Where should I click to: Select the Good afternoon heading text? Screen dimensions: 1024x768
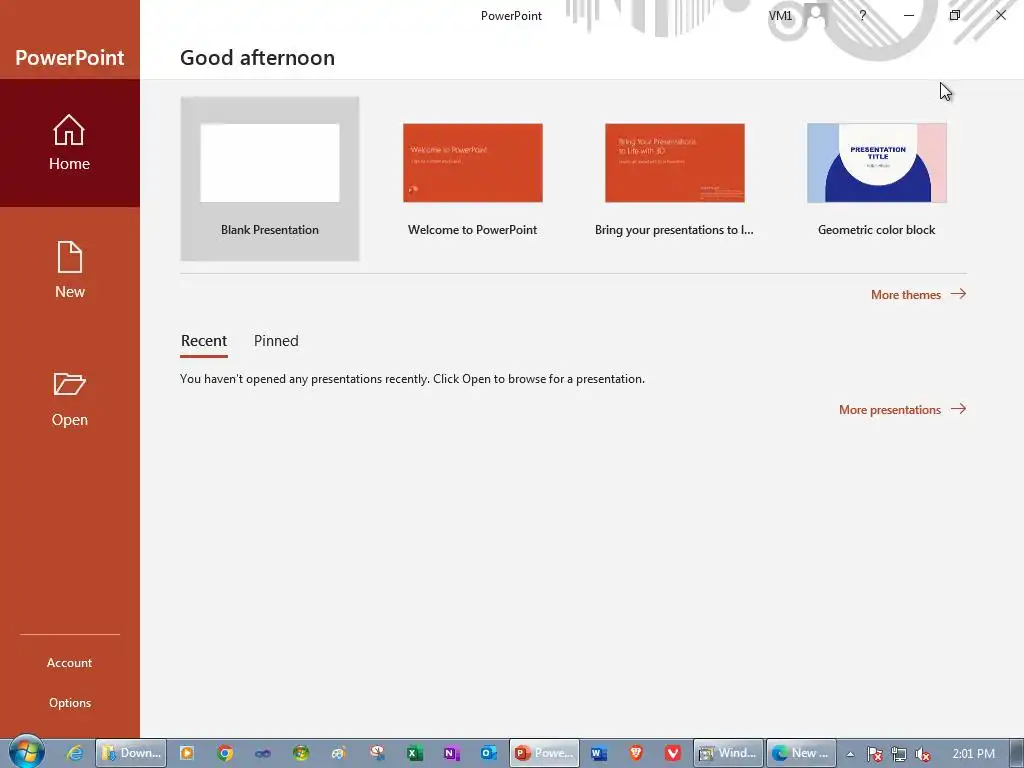click(257, 57)
